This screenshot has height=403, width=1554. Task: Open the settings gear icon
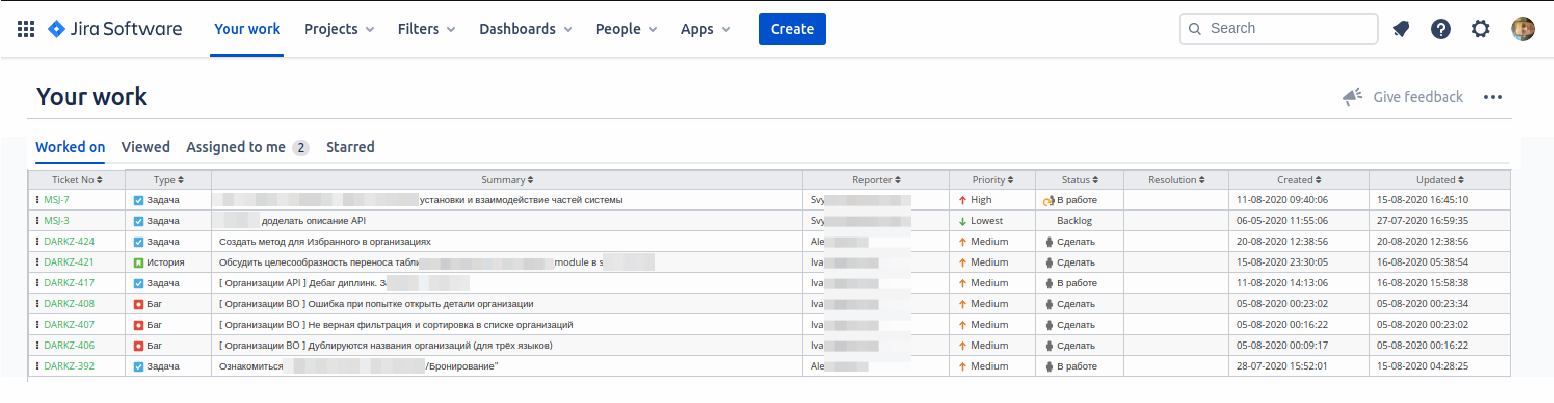[1481, 29]
